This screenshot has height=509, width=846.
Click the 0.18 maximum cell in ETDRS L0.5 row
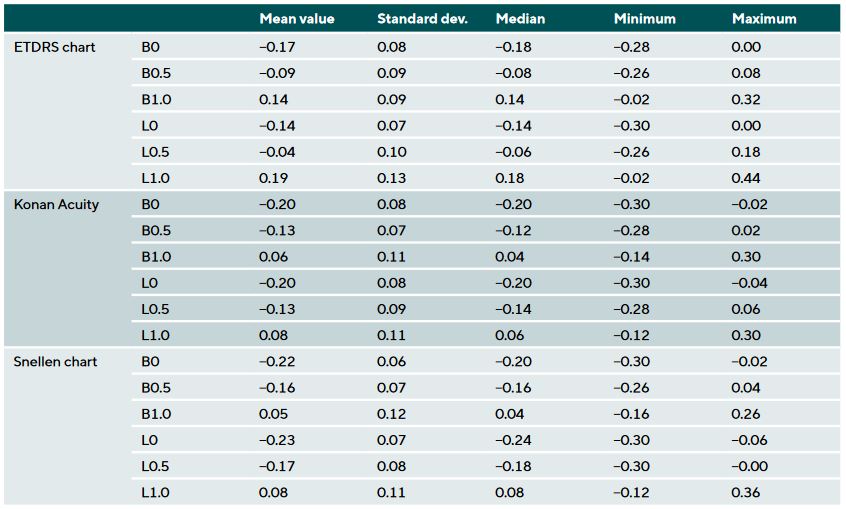click(x=746, y=152)
